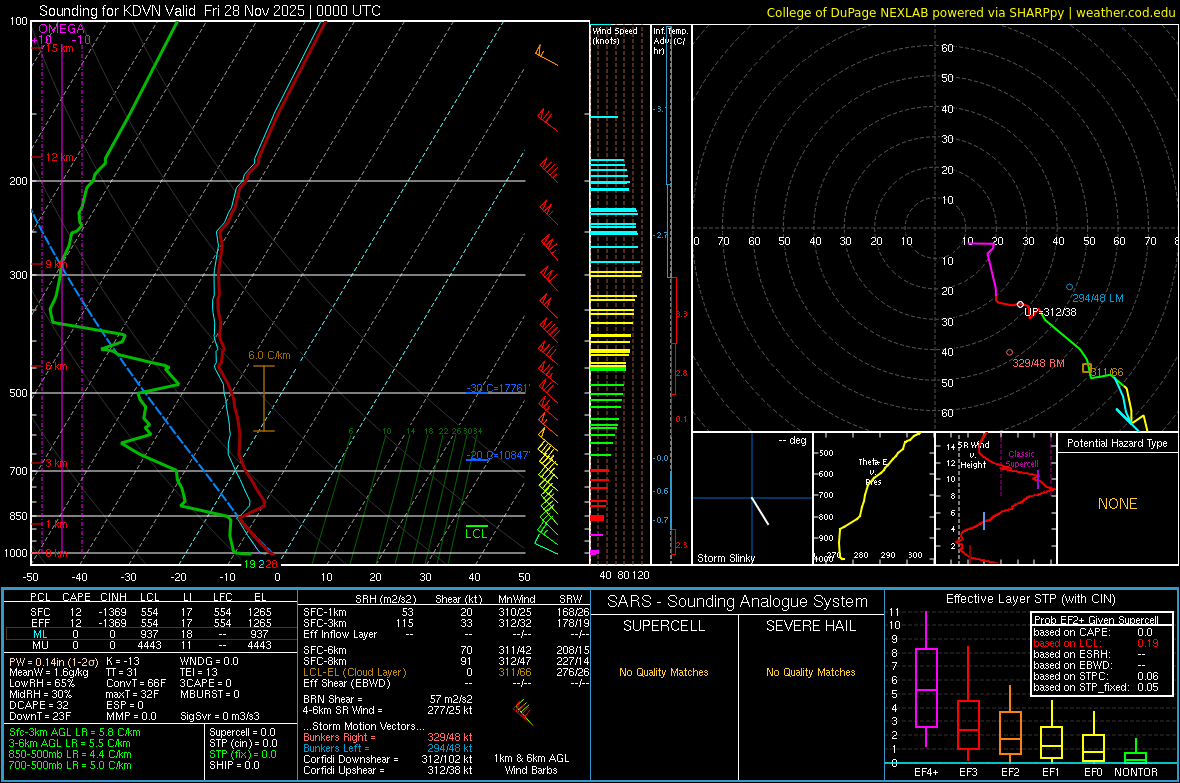Image resolution: width=1180 pixels, height=783 pixels.
Task: Click the 9 km height marker
Action: click(x=56, y=264)
